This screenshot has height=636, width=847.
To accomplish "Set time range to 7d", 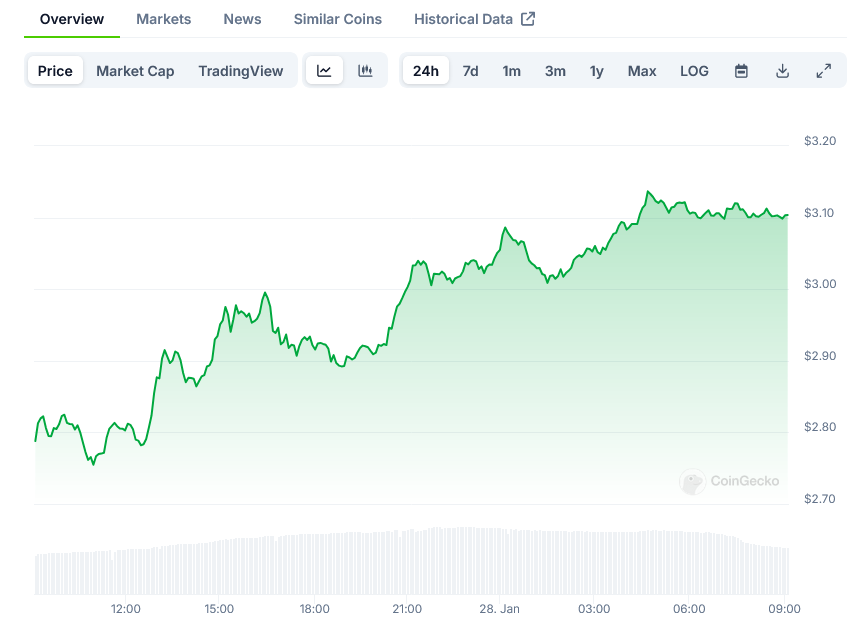I will point(470,71).
